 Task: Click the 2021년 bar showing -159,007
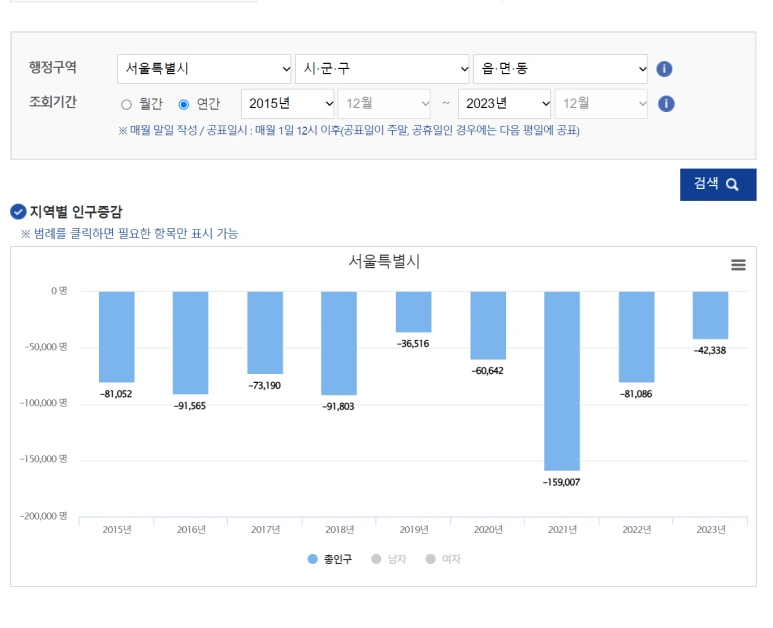point(562,381)
